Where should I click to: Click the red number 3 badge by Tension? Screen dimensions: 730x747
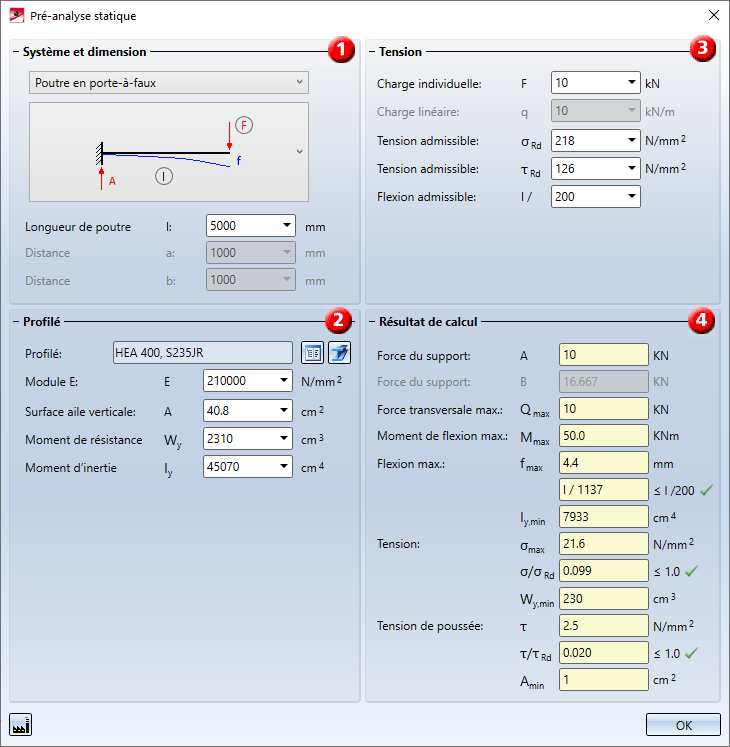[x=703, y=48]
